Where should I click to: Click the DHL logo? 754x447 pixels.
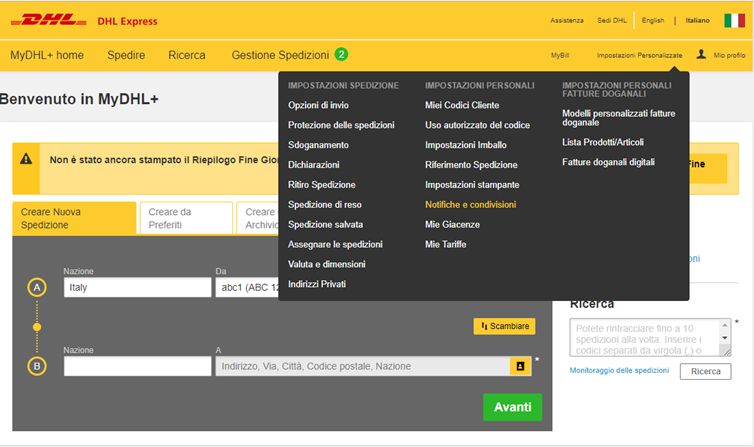point(49,20)
